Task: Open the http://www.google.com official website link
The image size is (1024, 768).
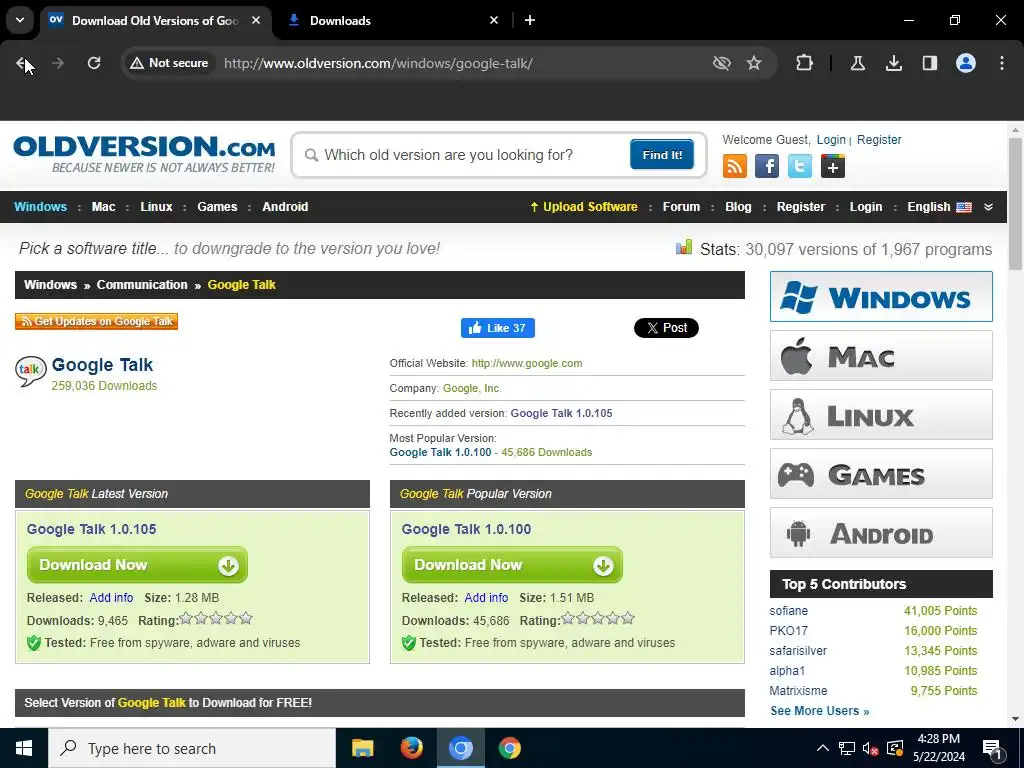Action: pyautogui.click(x=527, y=363)
